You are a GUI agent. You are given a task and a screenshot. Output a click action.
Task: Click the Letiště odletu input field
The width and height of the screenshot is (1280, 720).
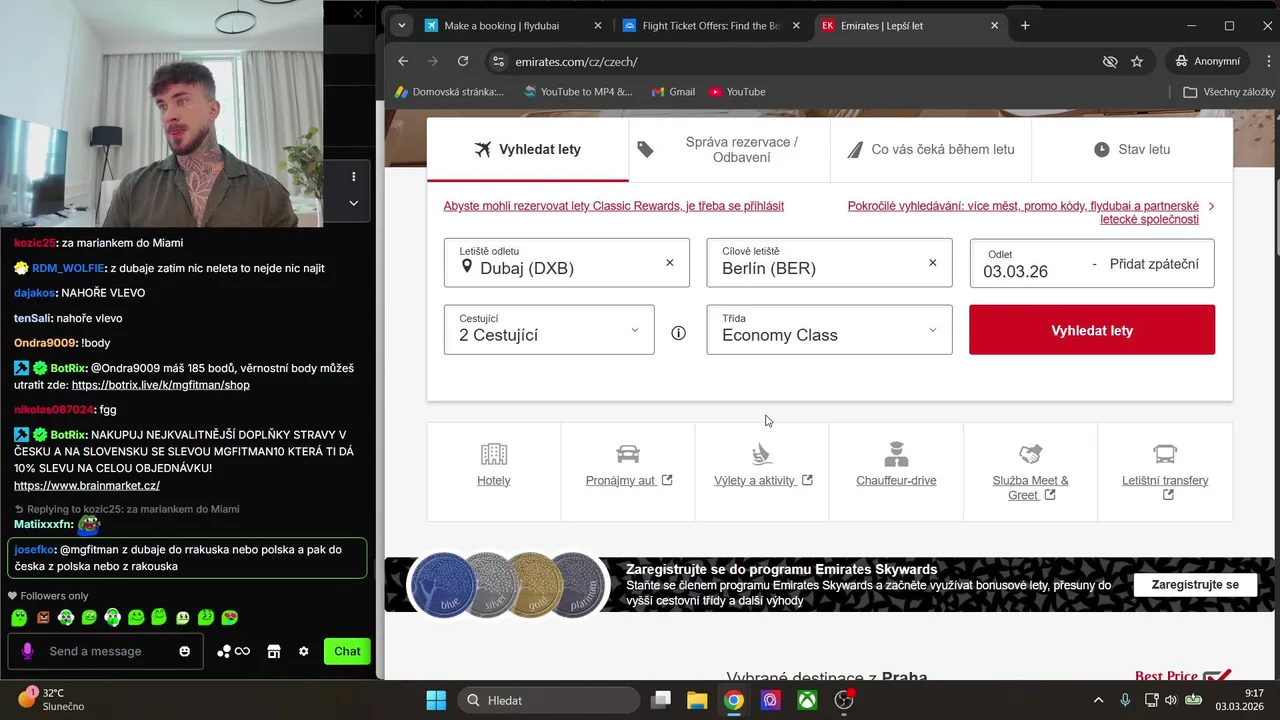click(567, 262)
